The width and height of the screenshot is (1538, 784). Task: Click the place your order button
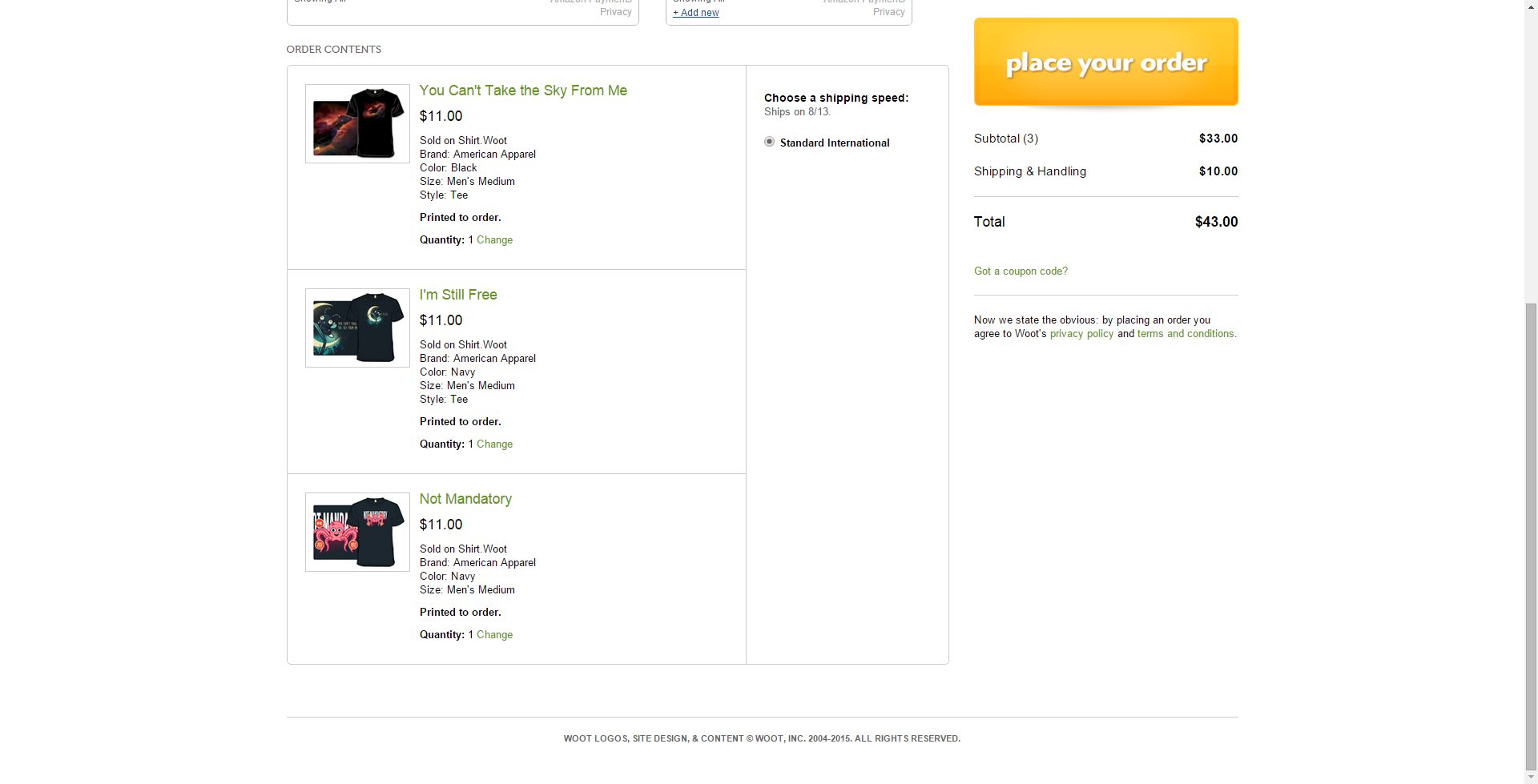pyautogui.click(x=1105, y=62)
